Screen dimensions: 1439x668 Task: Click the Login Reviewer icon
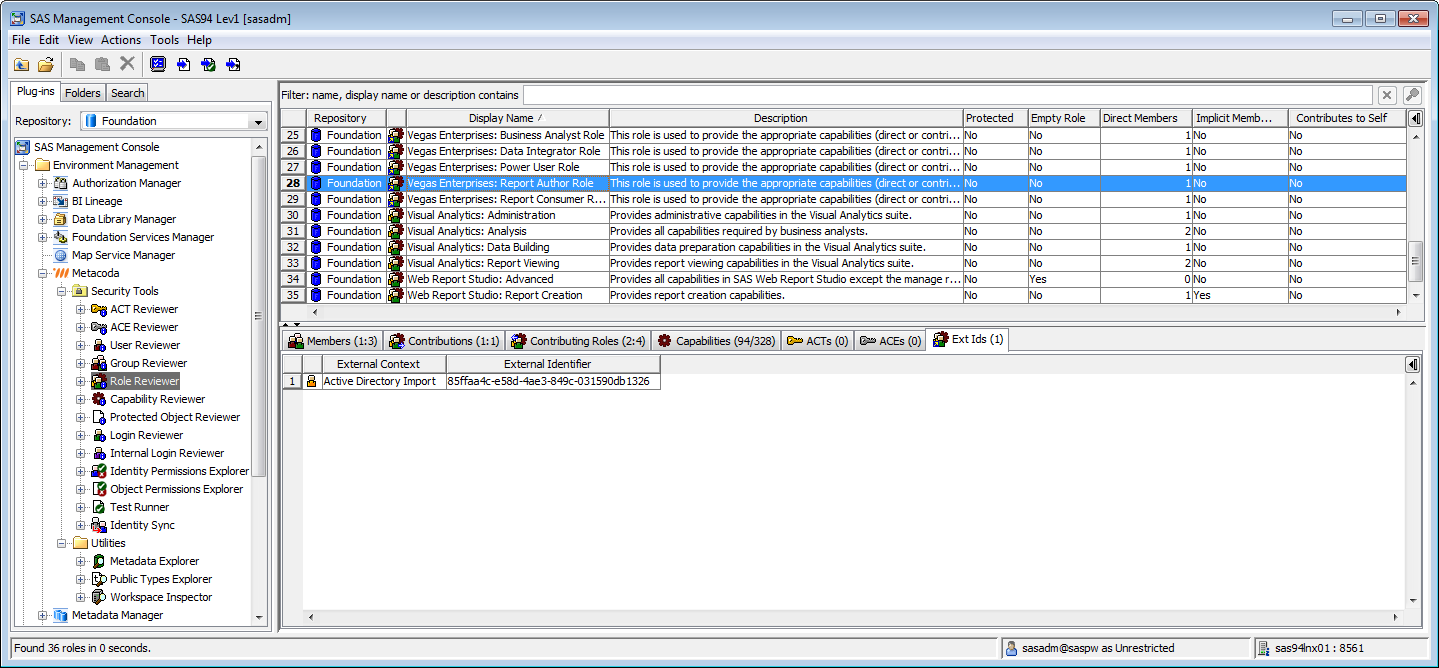(99, 435)
